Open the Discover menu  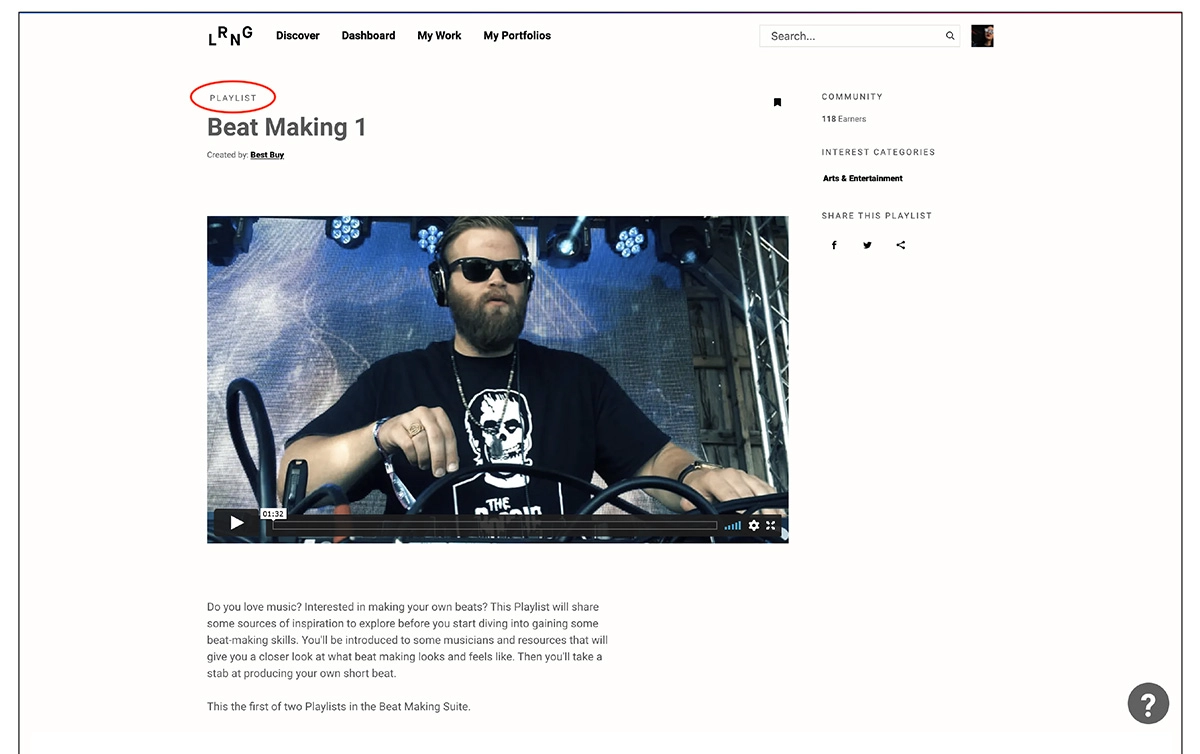point(297,35)
